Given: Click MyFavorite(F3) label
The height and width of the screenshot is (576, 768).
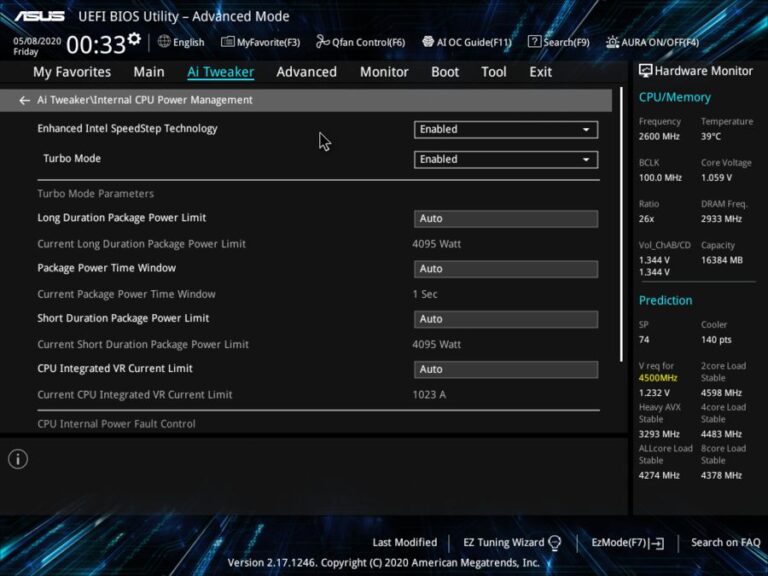Looking at the screenshot, I should click(268, 43).
